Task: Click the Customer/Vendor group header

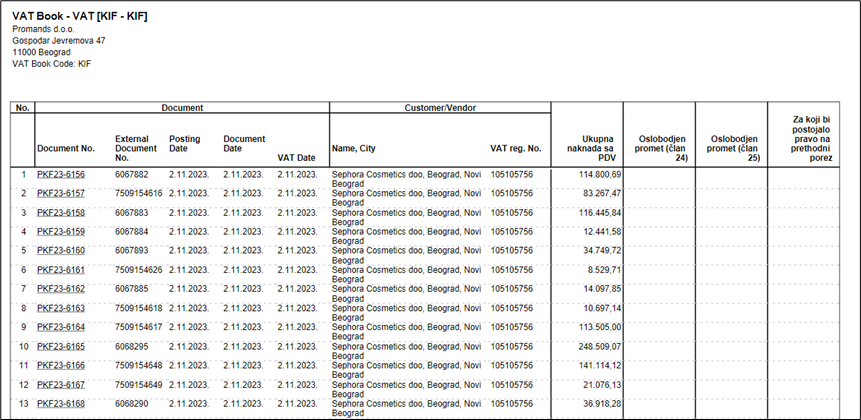Action: coord(440,108)
